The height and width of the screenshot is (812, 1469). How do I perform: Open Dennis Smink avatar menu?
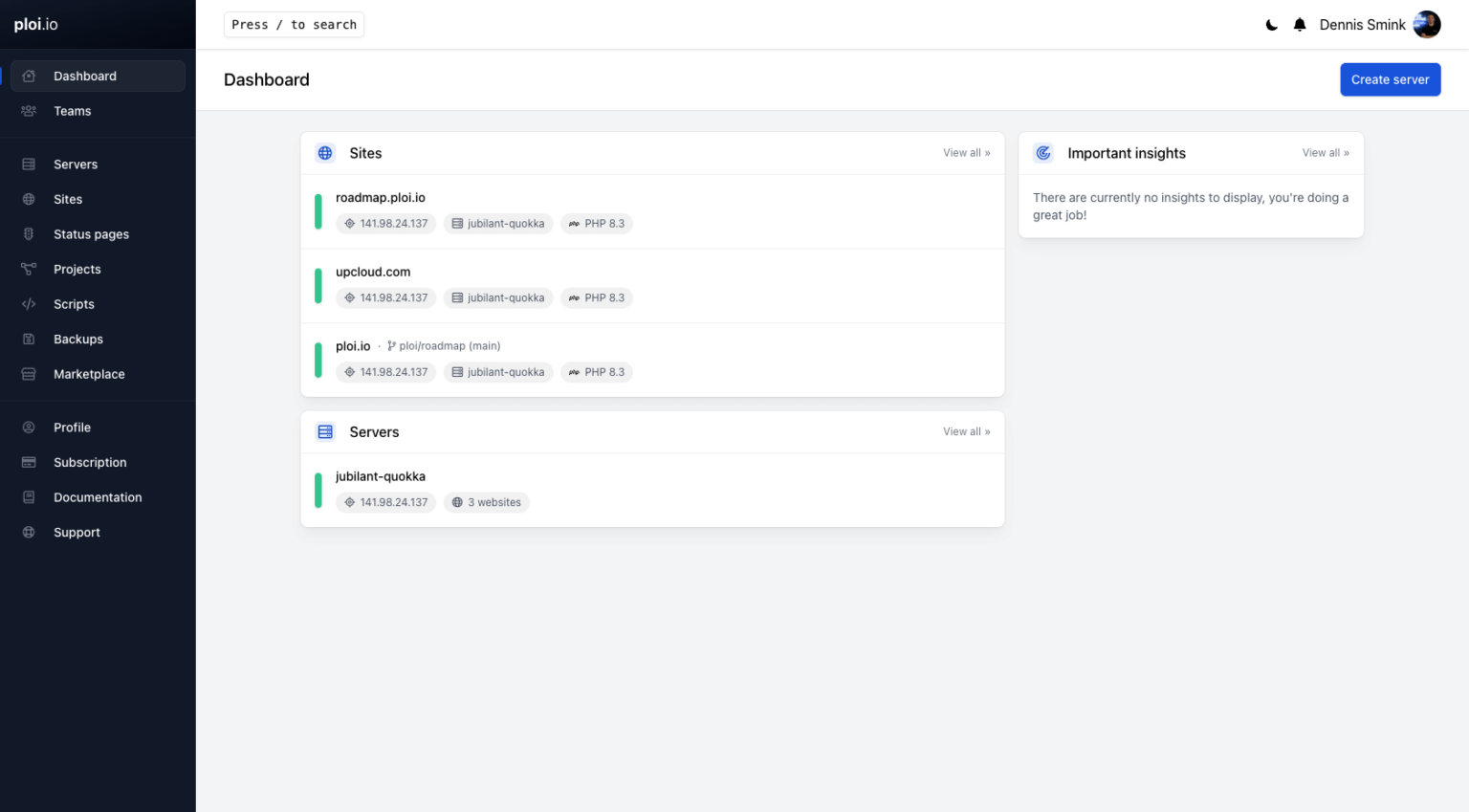1427,25
